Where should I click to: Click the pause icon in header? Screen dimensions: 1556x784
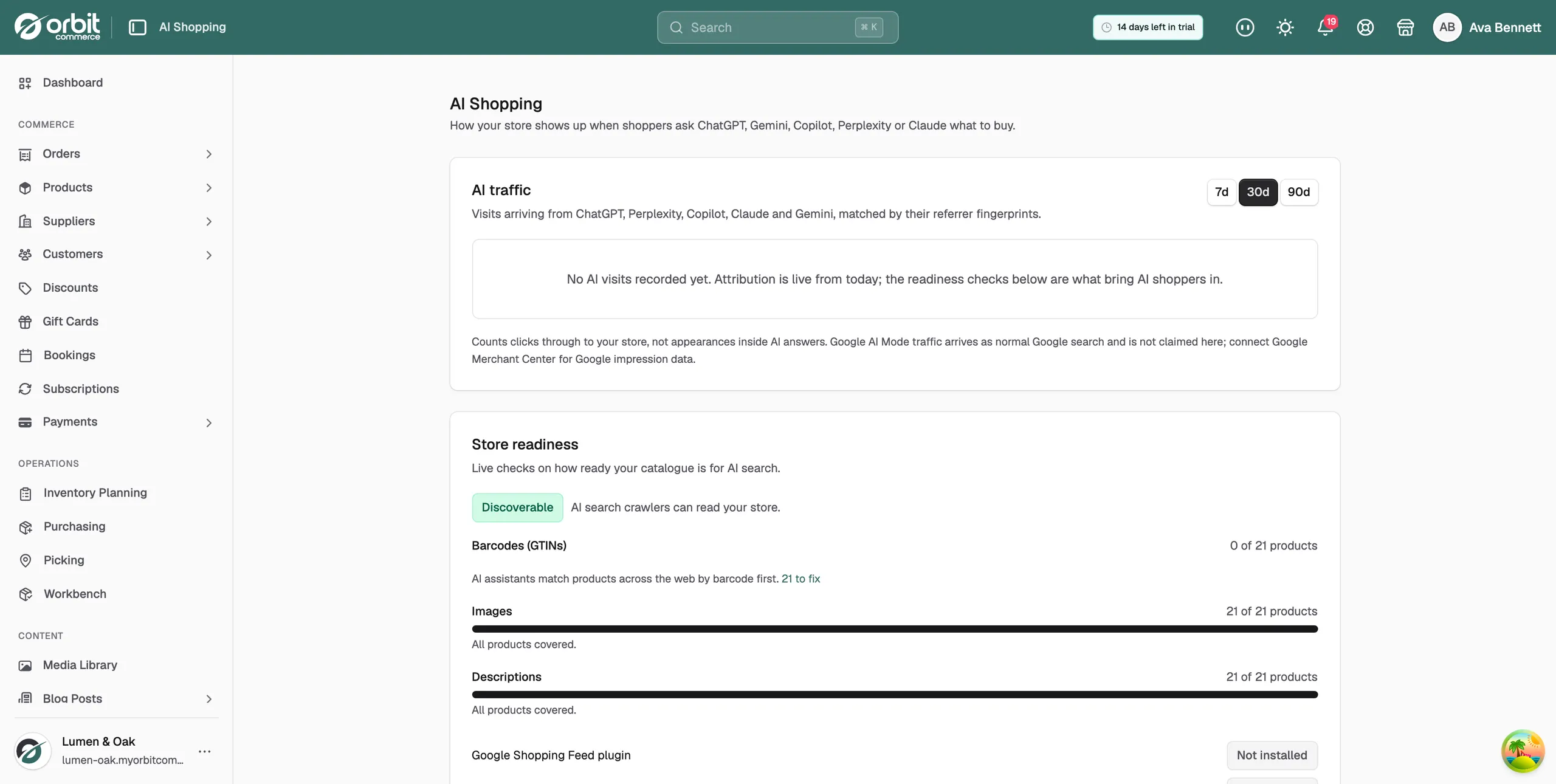(1245, 27)
